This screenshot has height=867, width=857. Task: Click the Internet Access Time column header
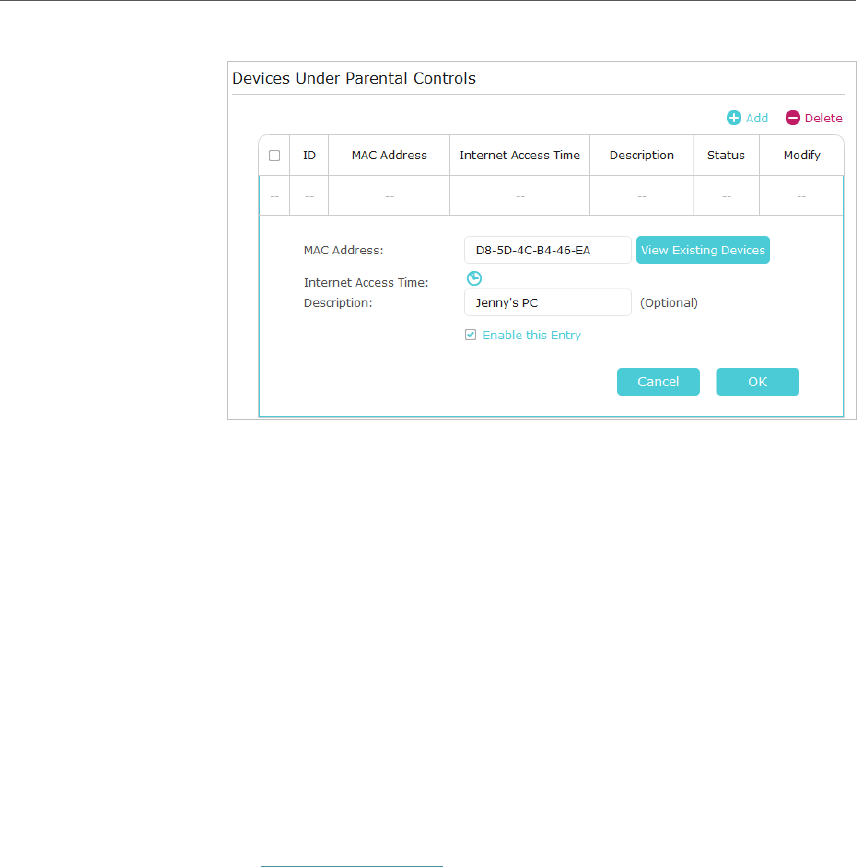tap(520, 155)
